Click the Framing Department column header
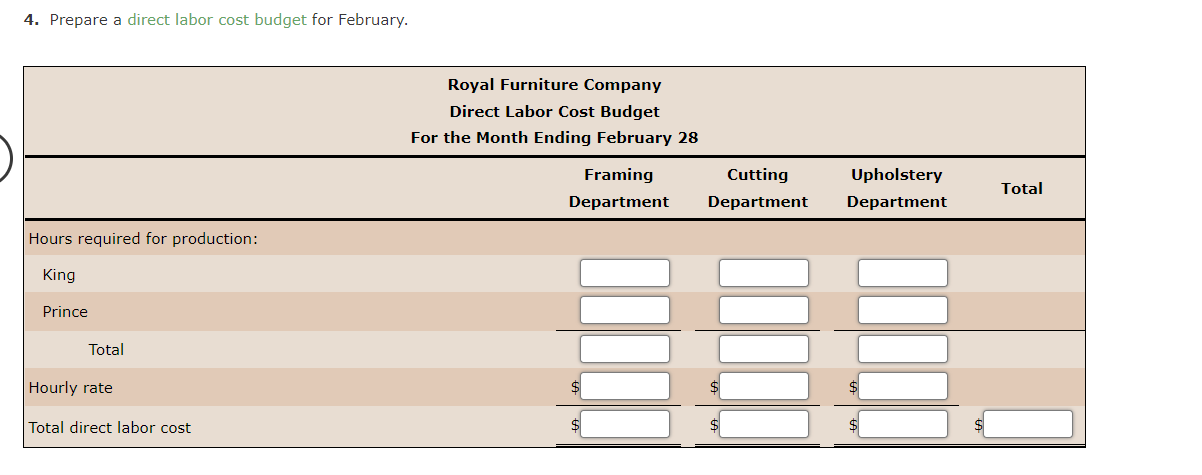The height and width of the screenshot is (475, 1202). point(619,188)
